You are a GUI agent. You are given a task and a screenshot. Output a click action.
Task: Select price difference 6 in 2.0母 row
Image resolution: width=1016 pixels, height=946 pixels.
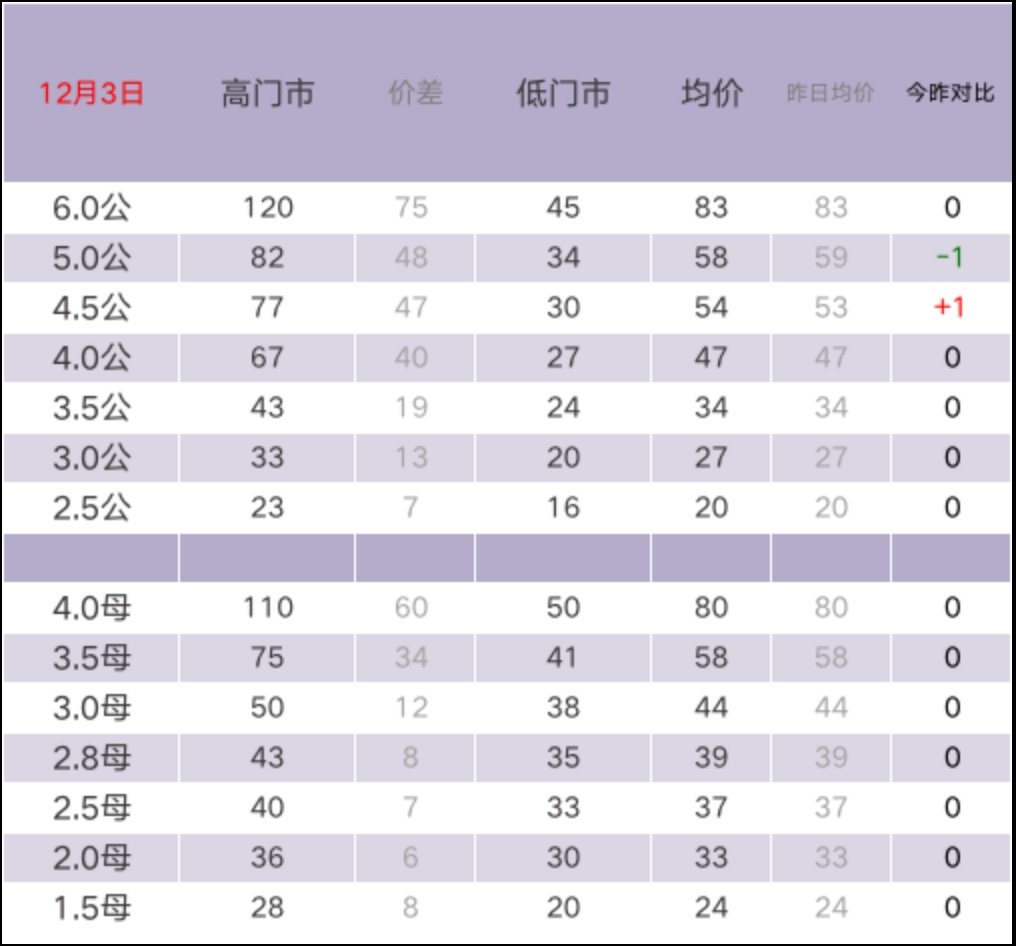click(411, 857)
